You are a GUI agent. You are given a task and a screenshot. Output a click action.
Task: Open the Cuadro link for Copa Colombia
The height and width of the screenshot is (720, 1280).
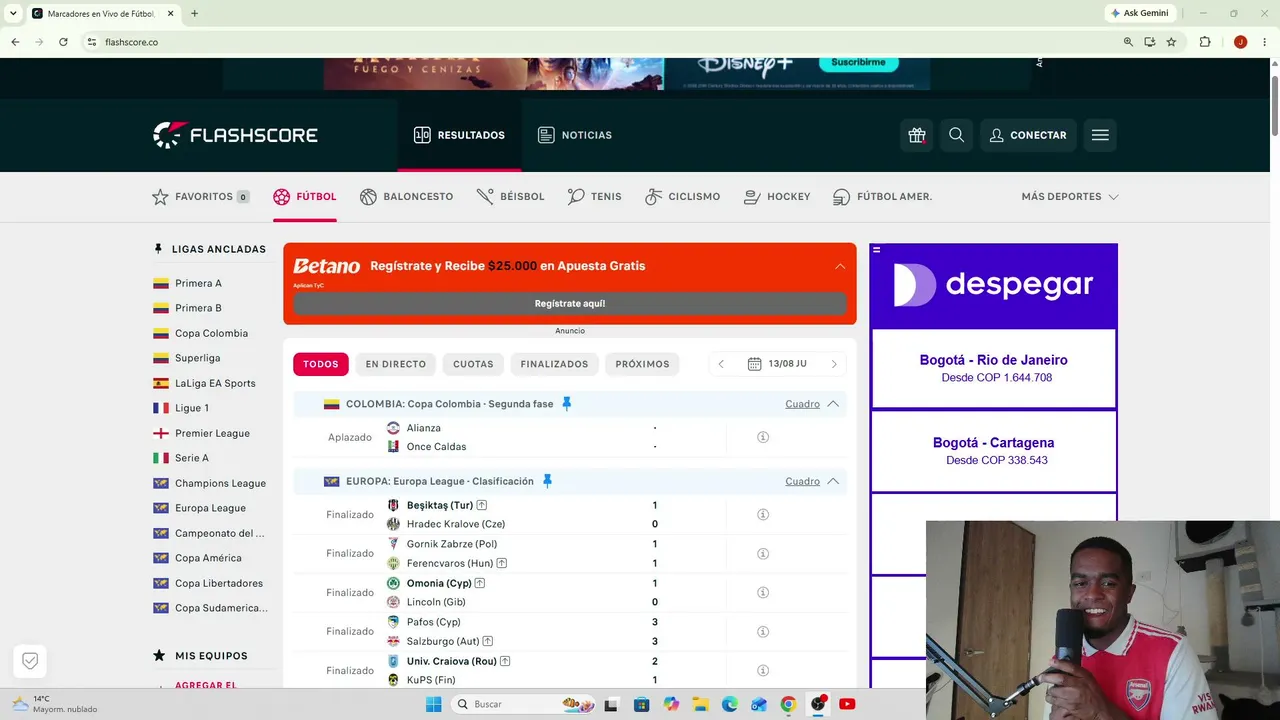click(x=802, y=404)
